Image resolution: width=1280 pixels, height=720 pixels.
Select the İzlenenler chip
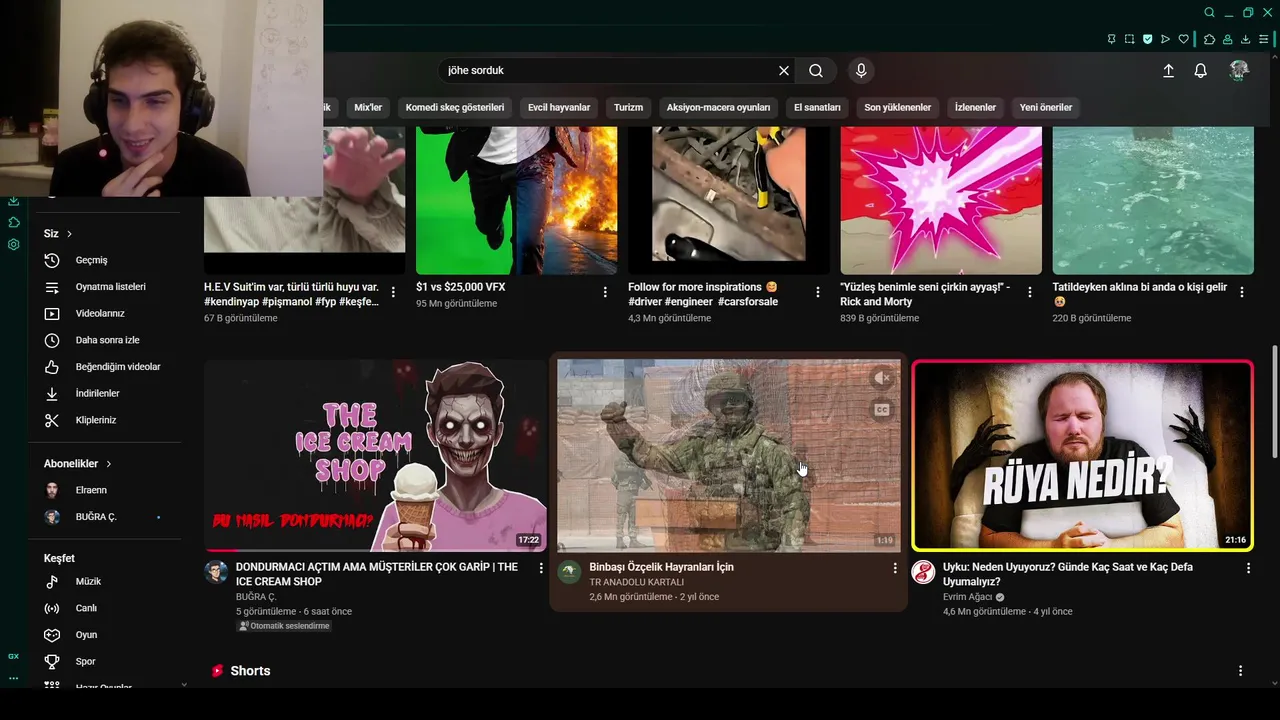click(975, 107)
